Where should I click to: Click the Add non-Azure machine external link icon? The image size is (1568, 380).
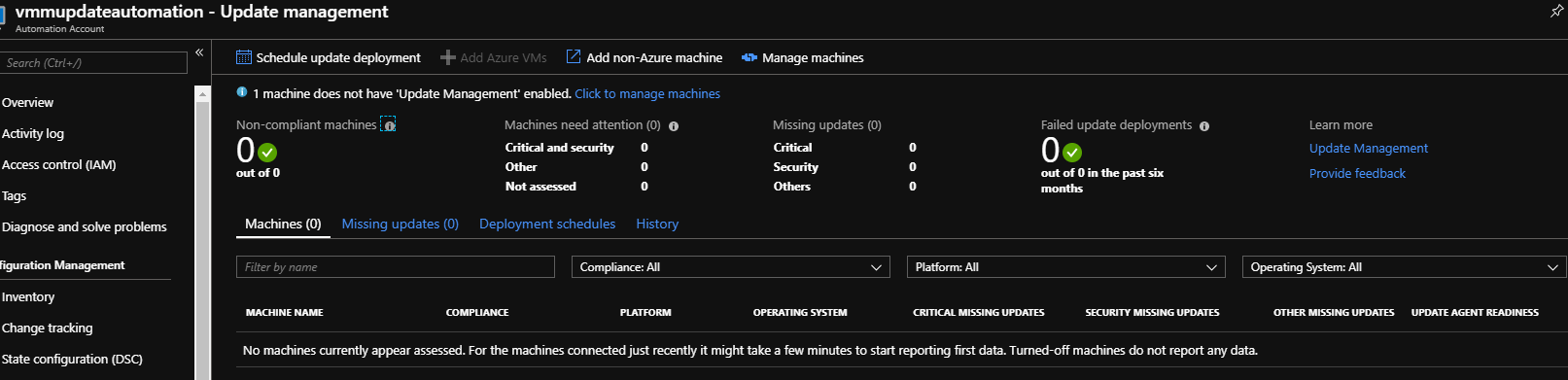[574, 57]
